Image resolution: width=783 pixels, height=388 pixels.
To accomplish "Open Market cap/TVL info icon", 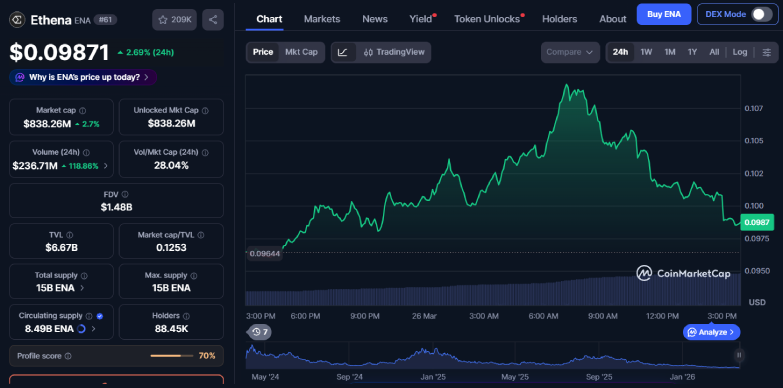I will (201, 235).
